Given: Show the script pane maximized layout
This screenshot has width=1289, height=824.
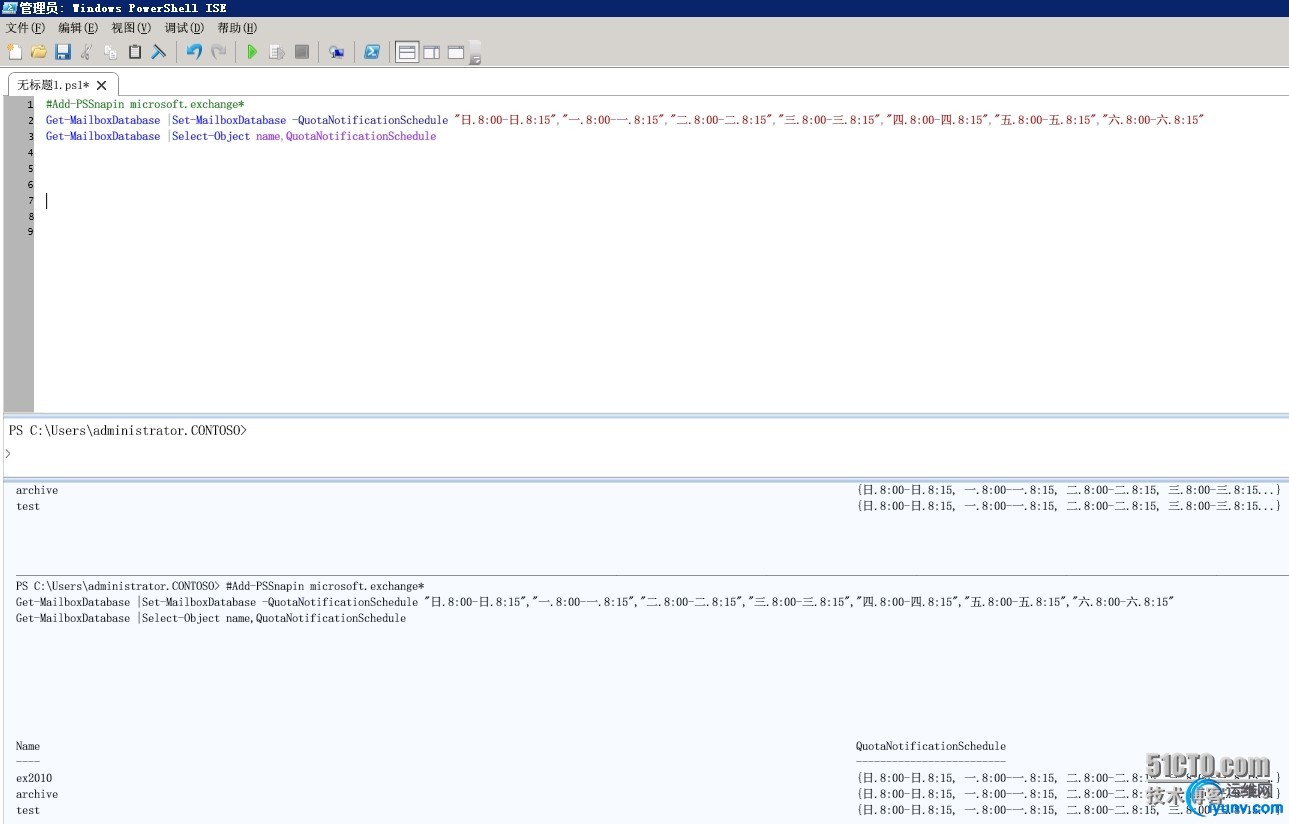Looking at the screenshot, I should point(456,52).
